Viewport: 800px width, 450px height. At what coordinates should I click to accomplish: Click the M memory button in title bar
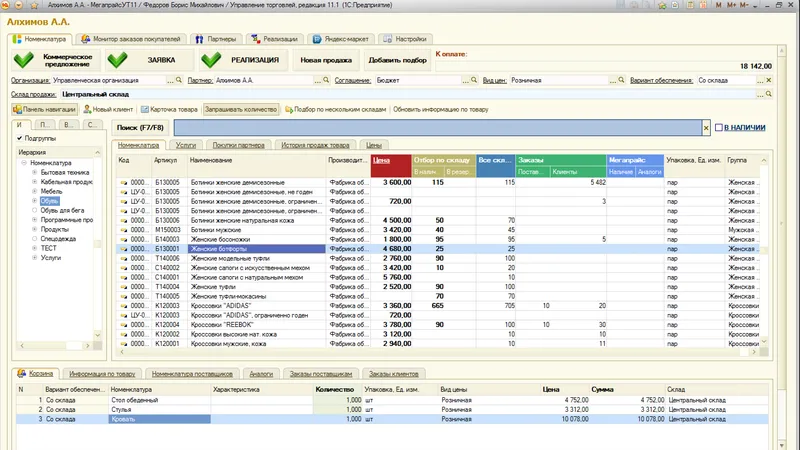718,5
